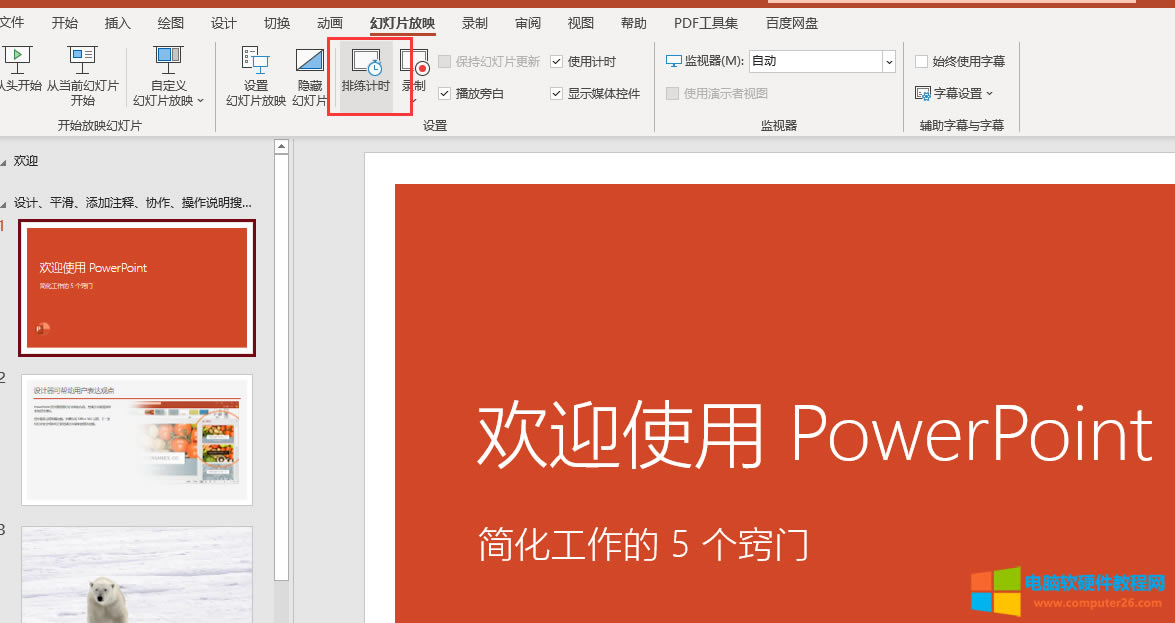Switch to the Animations (动画) tab
The height and width of the screenshot is (623, 1175).
329,23
